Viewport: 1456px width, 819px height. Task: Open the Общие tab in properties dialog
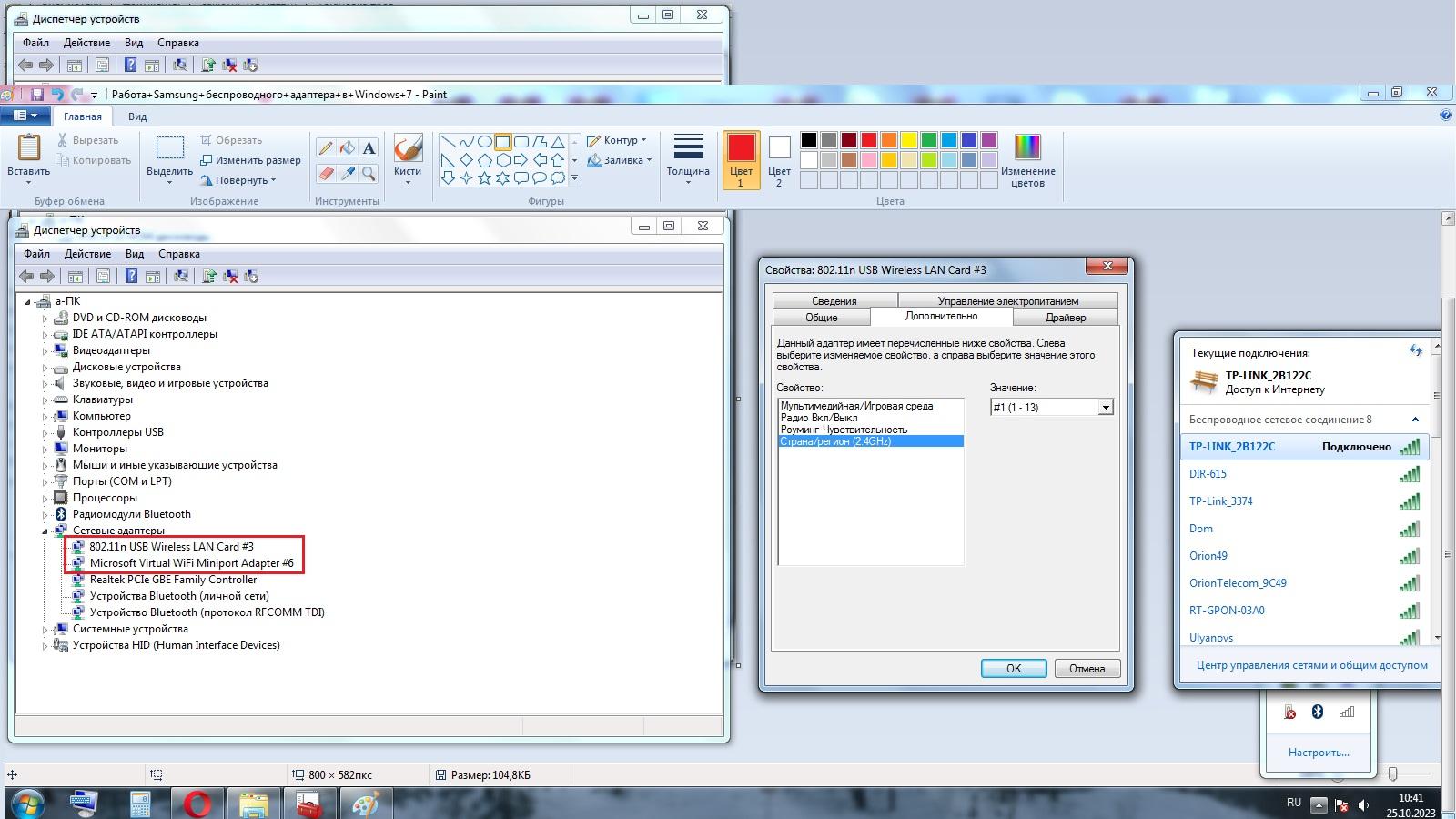coord(822,318)
